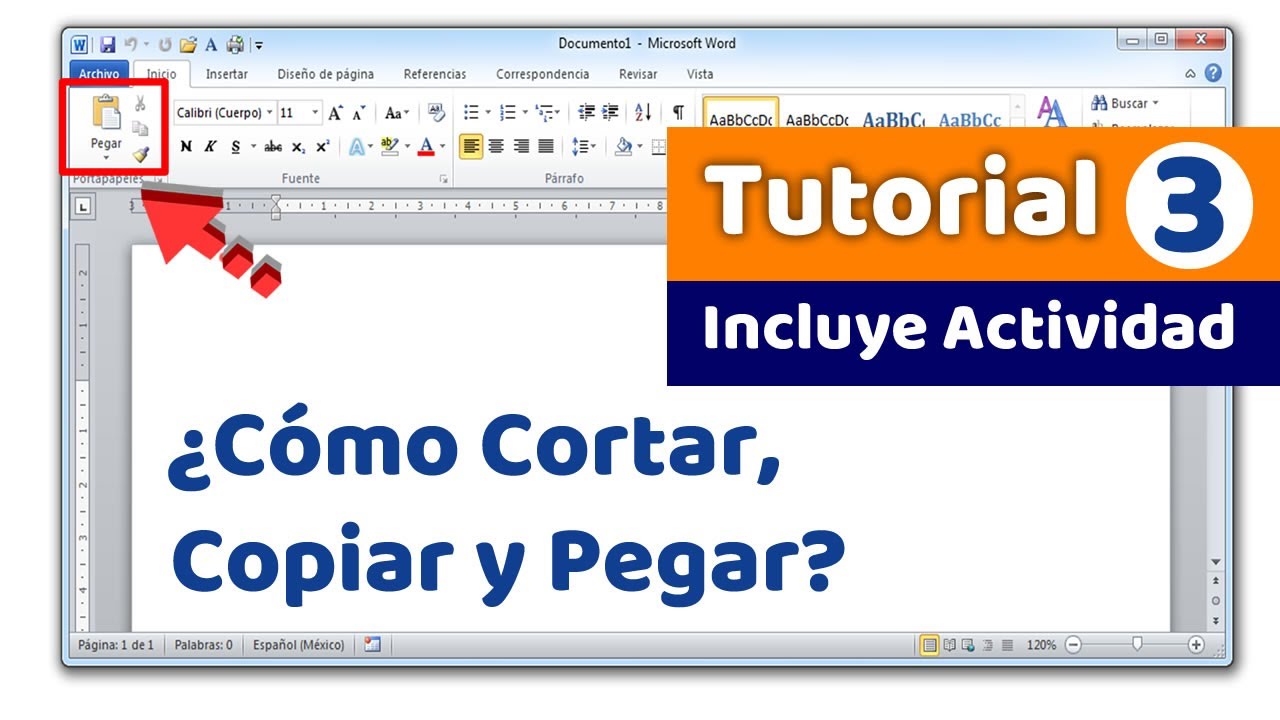Click the Pegar clipboard icon
1280x720 pixels.
tap(106, 114)
